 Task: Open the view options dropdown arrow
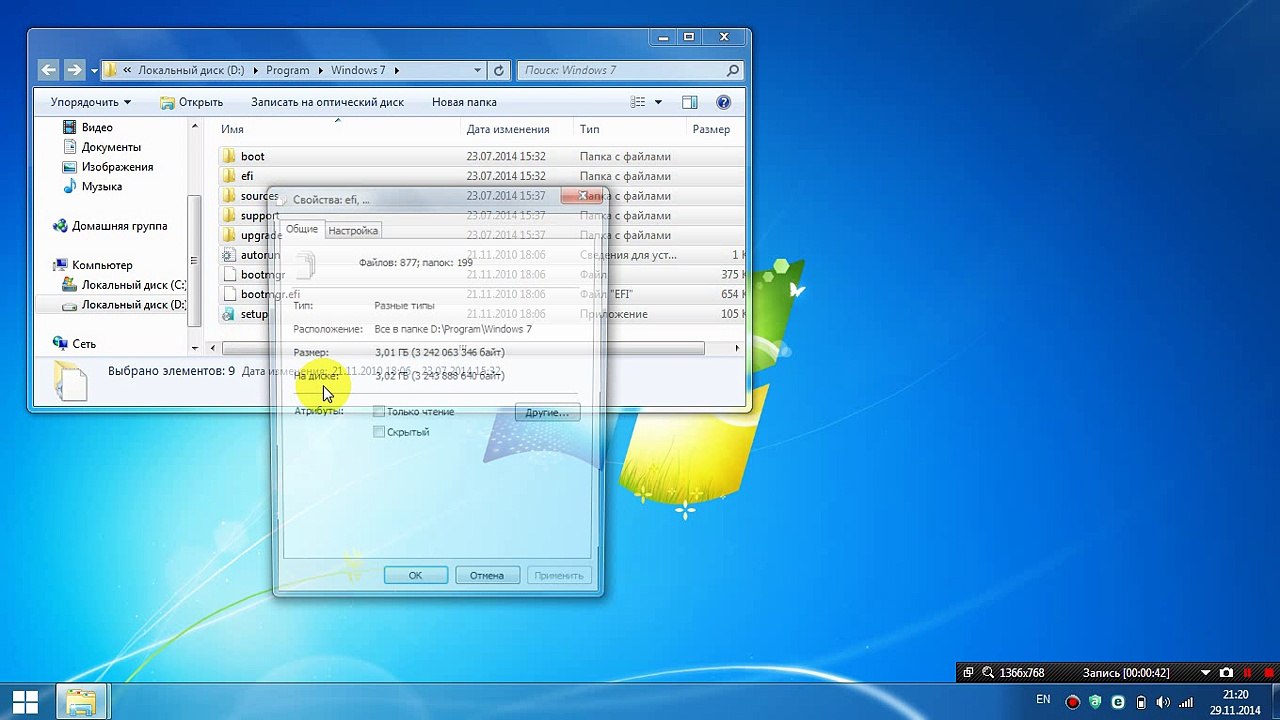point(658,102)
